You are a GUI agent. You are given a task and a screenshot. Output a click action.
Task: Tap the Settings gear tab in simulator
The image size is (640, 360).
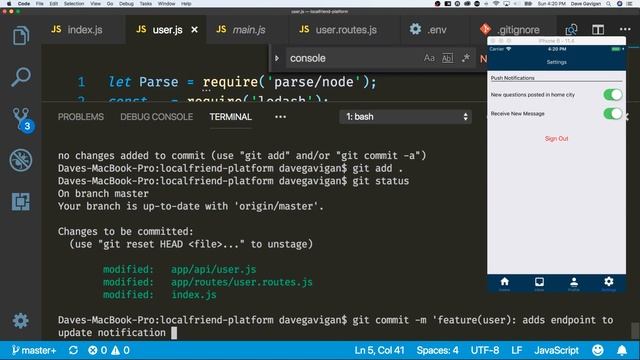coord(609,283)
